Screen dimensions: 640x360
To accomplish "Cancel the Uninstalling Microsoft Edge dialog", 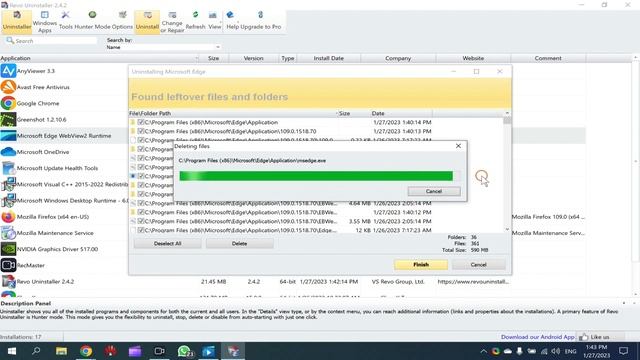I will tap(478, 264).
